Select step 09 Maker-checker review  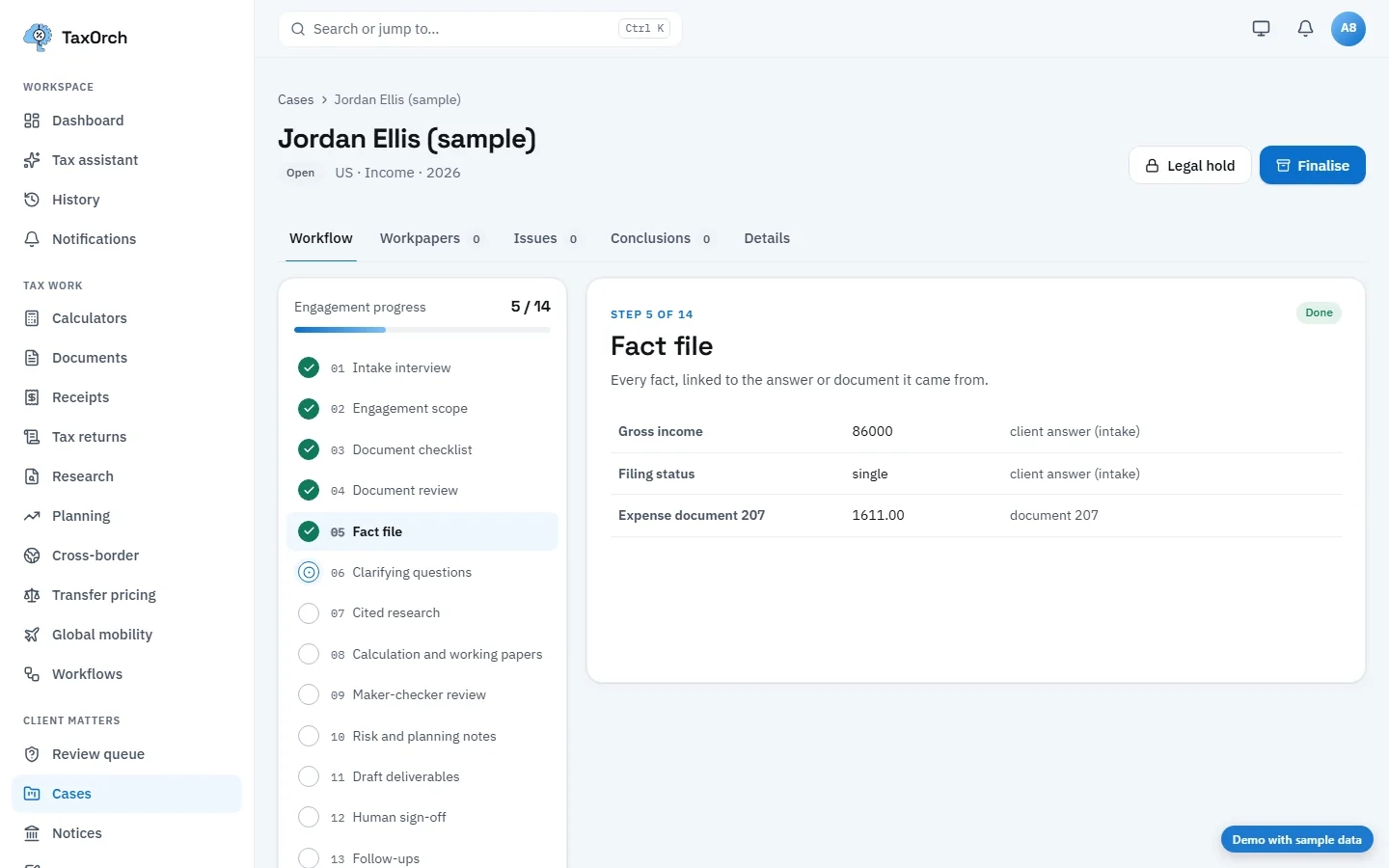tap(422, 694)
